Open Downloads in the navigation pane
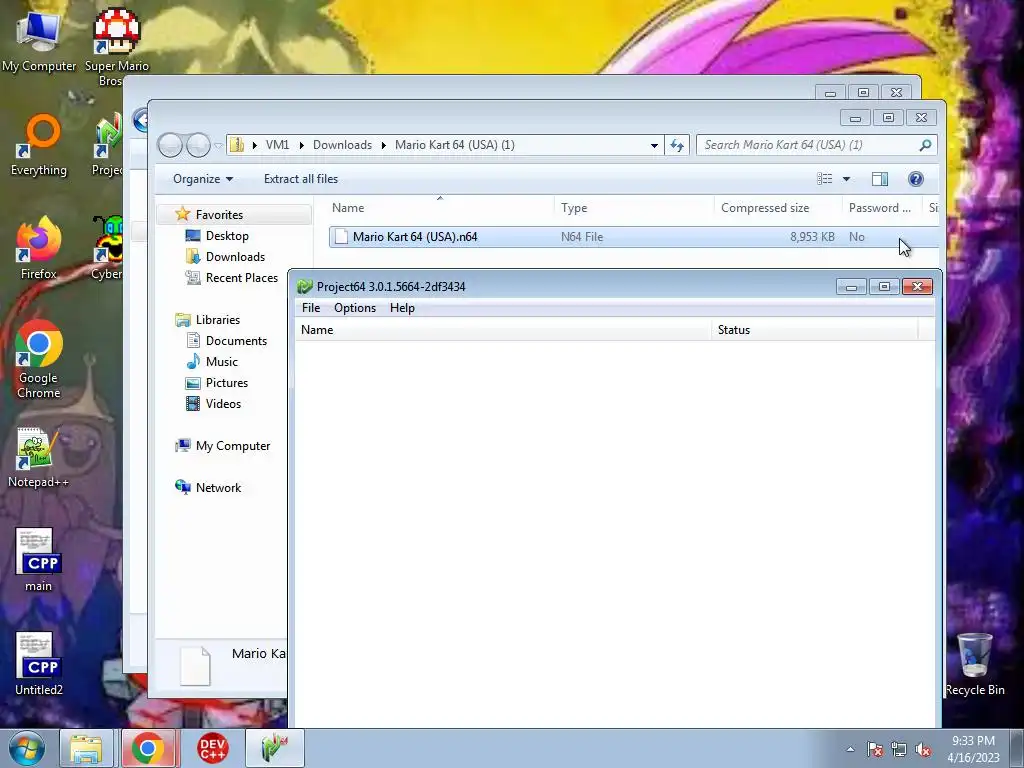The image size is (1024, 768). tap(235, 257)
